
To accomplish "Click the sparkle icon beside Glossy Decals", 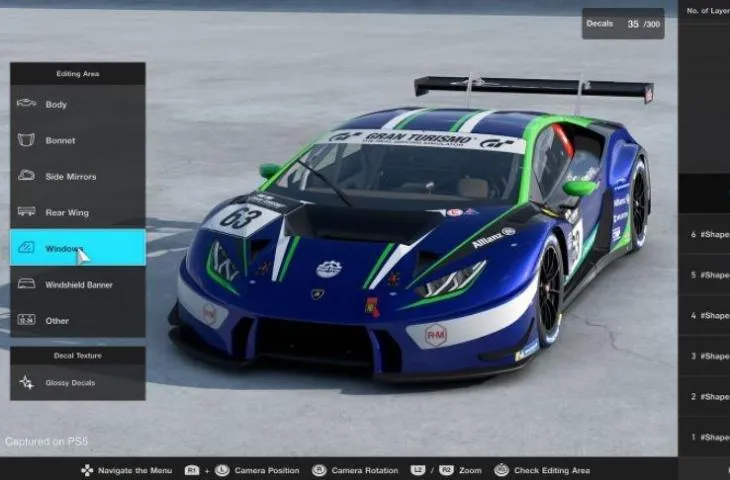I will (x=27, y=382).
